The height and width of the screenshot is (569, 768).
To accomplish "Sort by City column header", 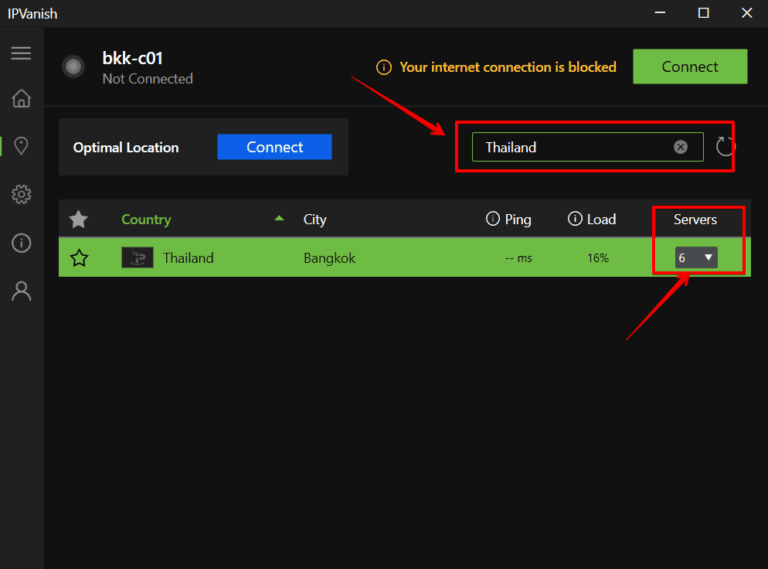I will tap(315, 219).
